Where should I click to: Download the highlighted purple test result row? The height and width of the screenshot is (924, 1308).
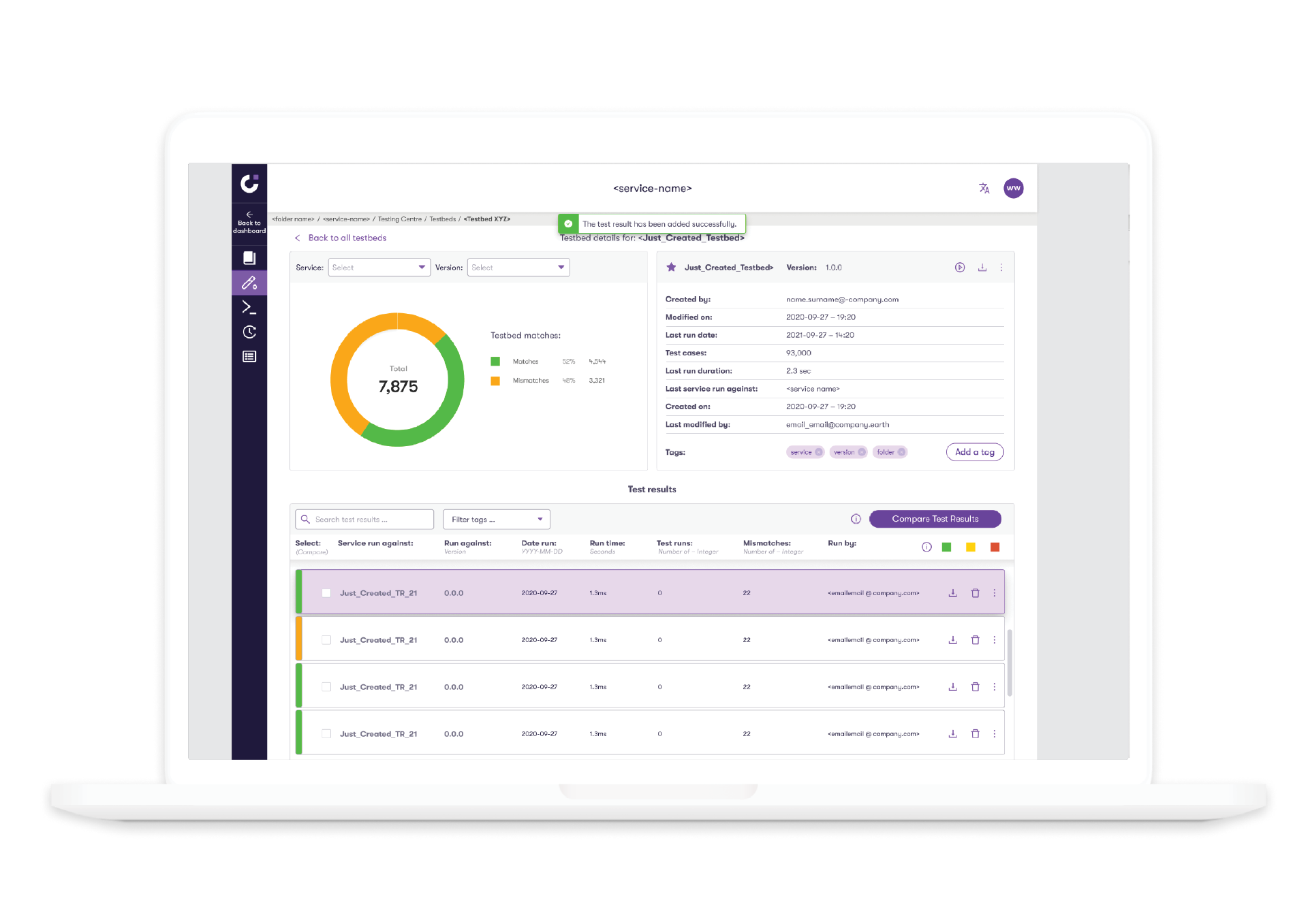(x=953, y=593)
